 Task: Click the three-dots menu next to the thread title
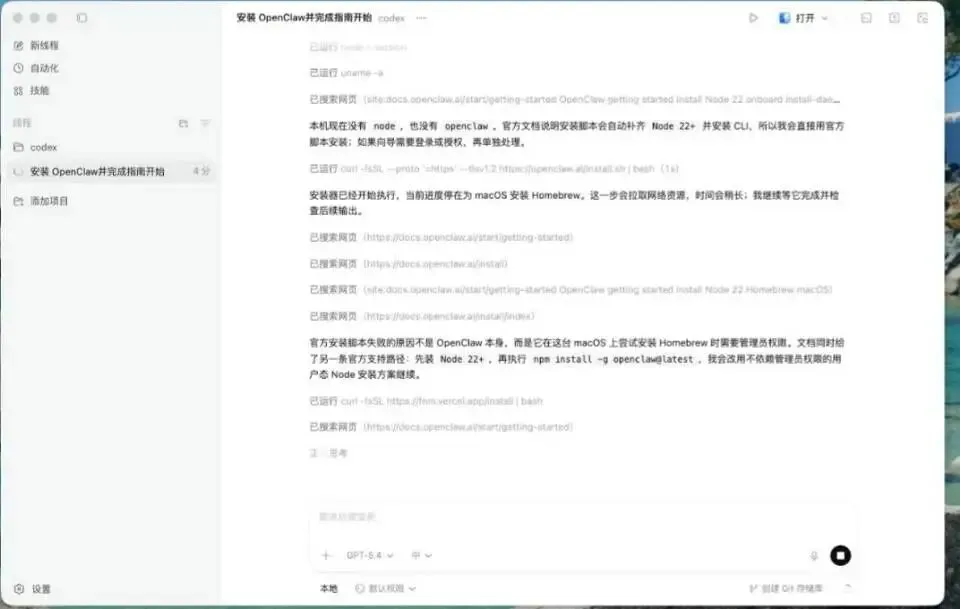(421, 18)
